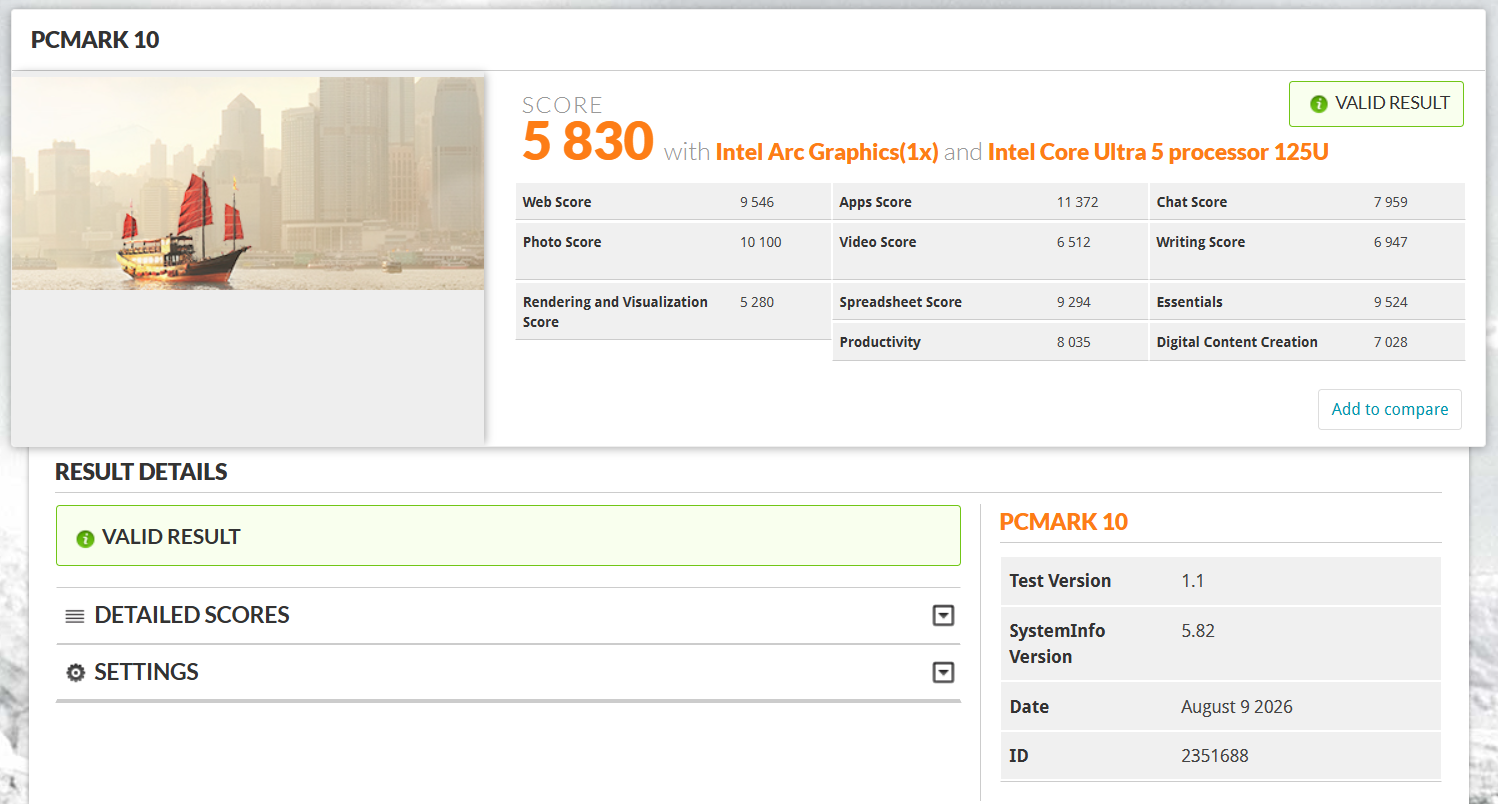The image size is (1498, 804).
Task: Click the SystemInfo Version label
Action: (1058, 644)
